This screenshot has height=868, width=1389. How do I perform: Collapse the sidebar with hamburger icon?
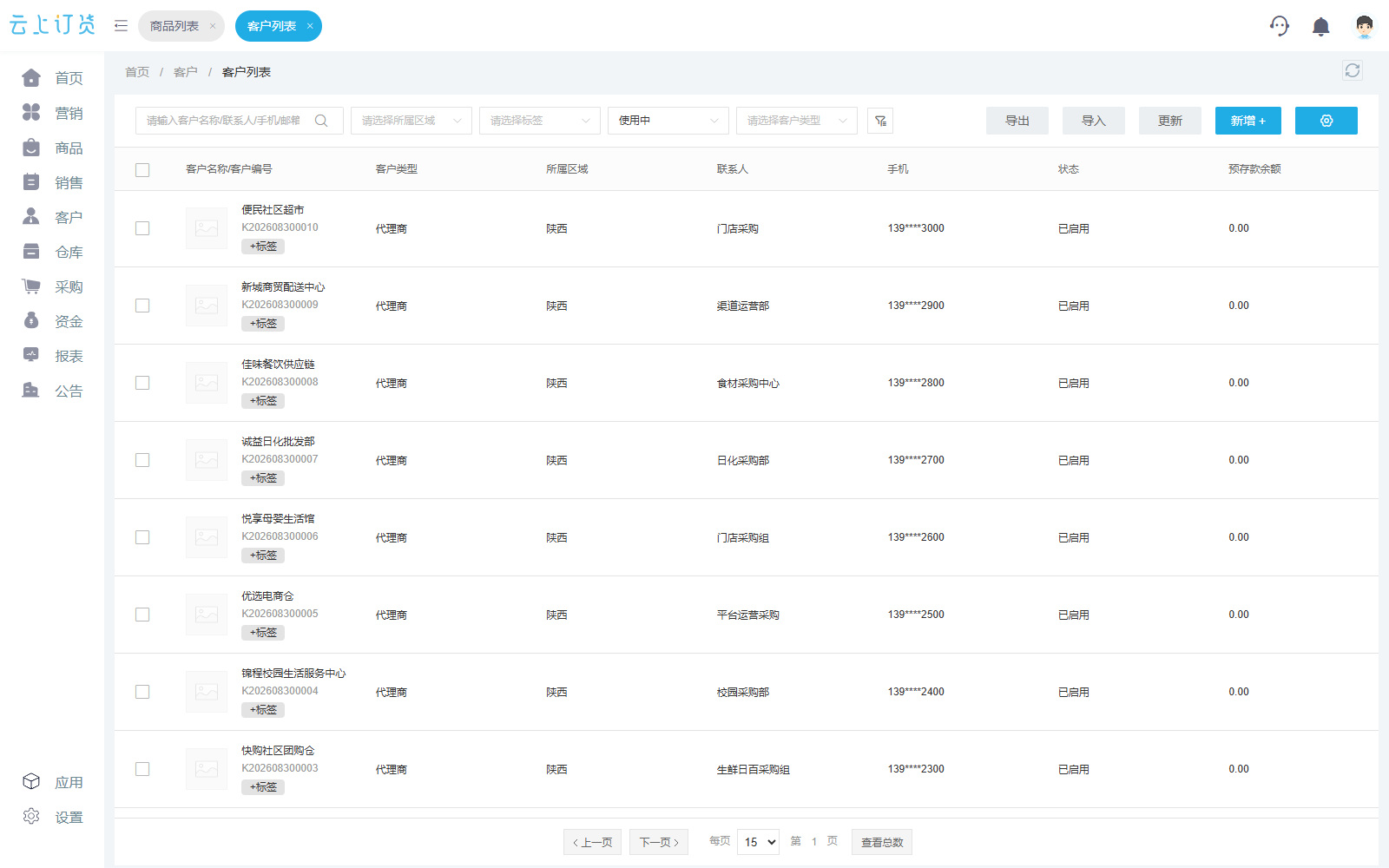121,26
